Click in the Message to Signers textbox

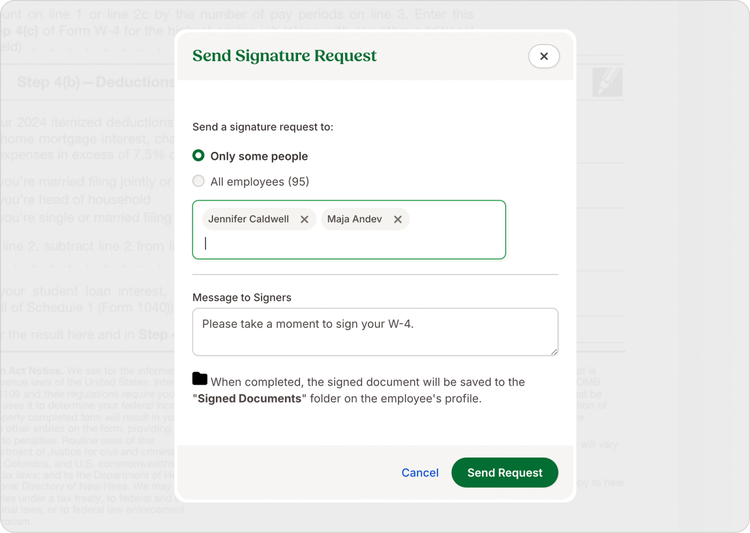point(375,332)
